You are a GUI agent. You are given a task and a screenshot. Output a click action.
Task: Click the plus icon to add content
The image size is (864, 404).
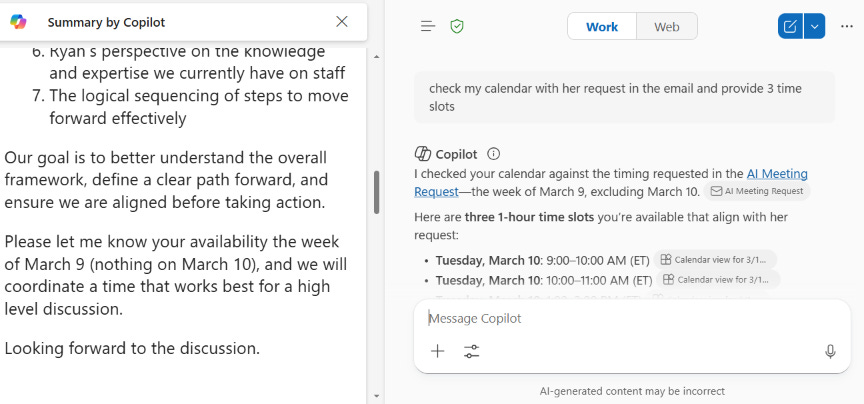[x=438, y=351]
